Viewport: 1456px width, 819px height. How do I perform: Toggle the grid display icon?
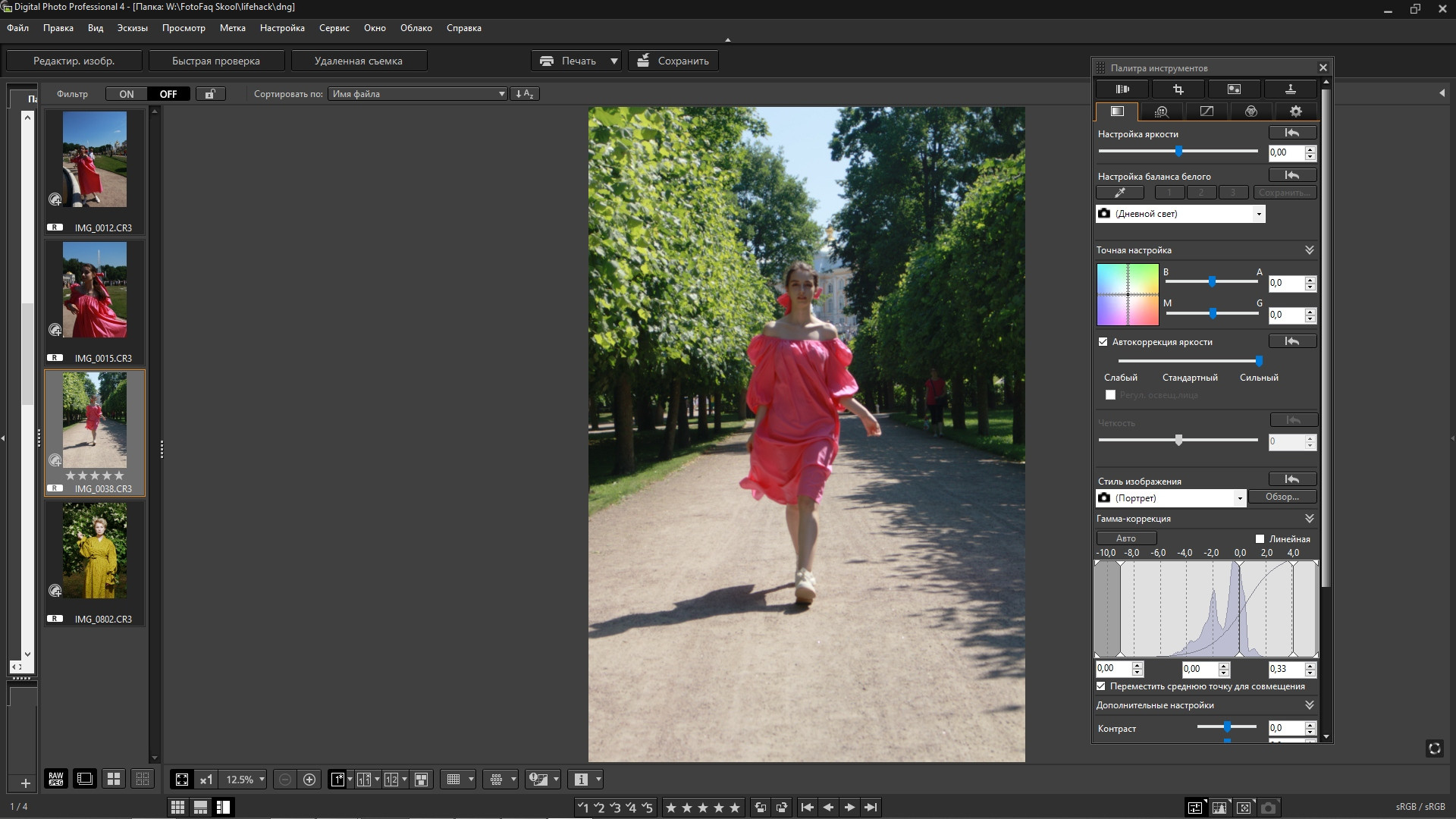point(454,780)
